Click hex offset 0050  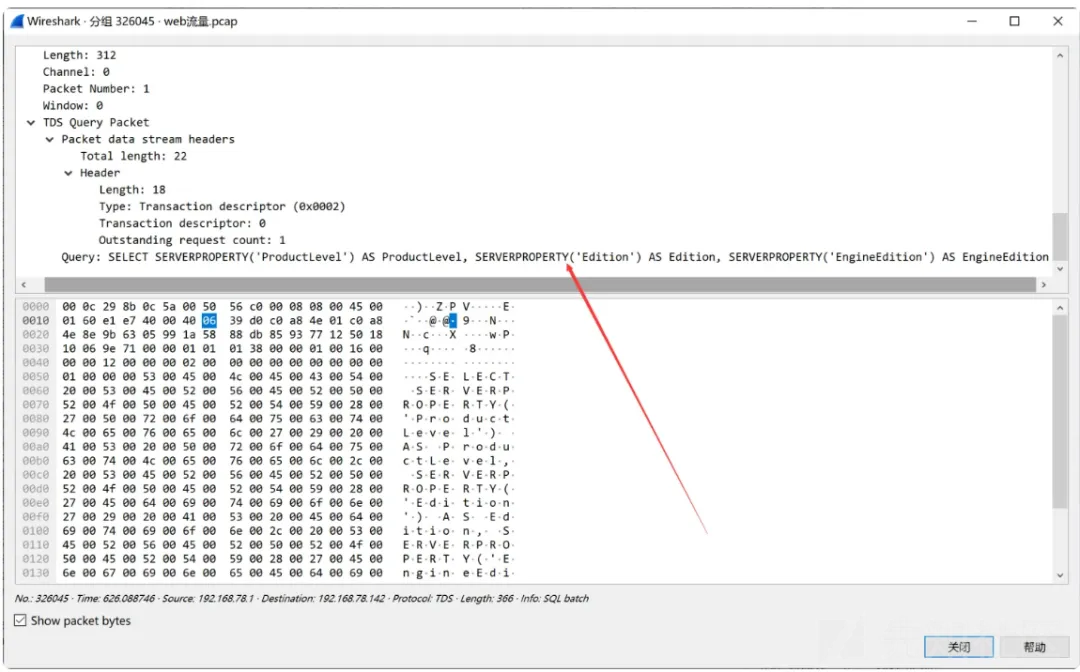pos(36,377)
